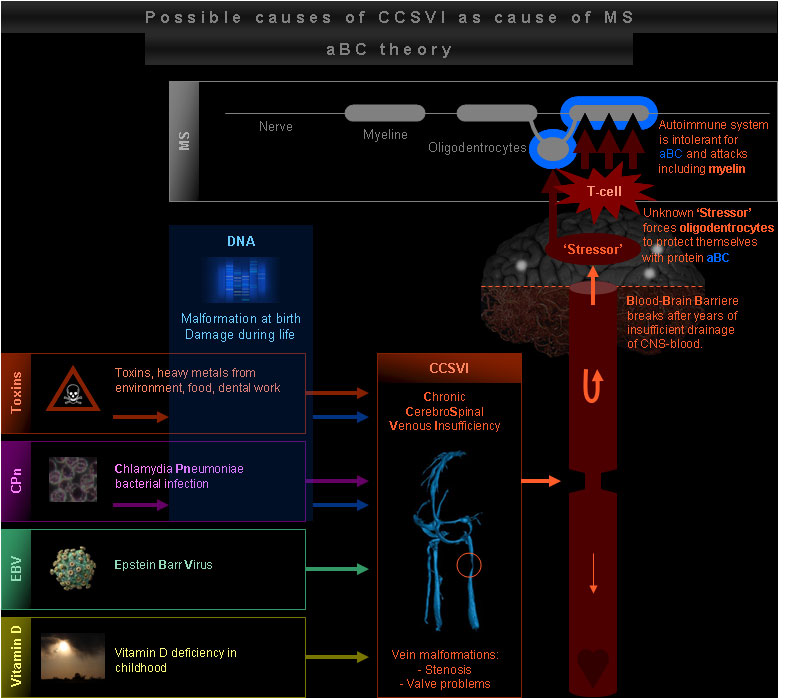
Task: Click the red circle marker on the vein scan
Action: click(469, 565)
